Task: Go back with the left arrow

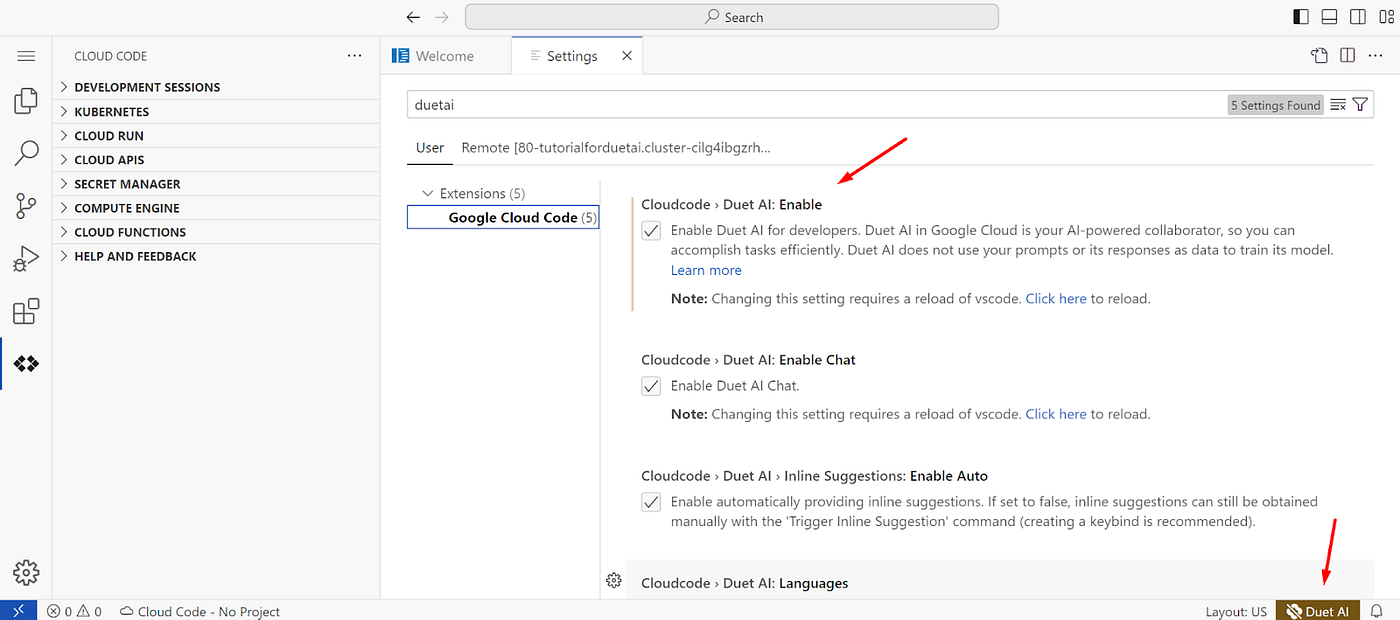Action: click(x=413, y=17)
